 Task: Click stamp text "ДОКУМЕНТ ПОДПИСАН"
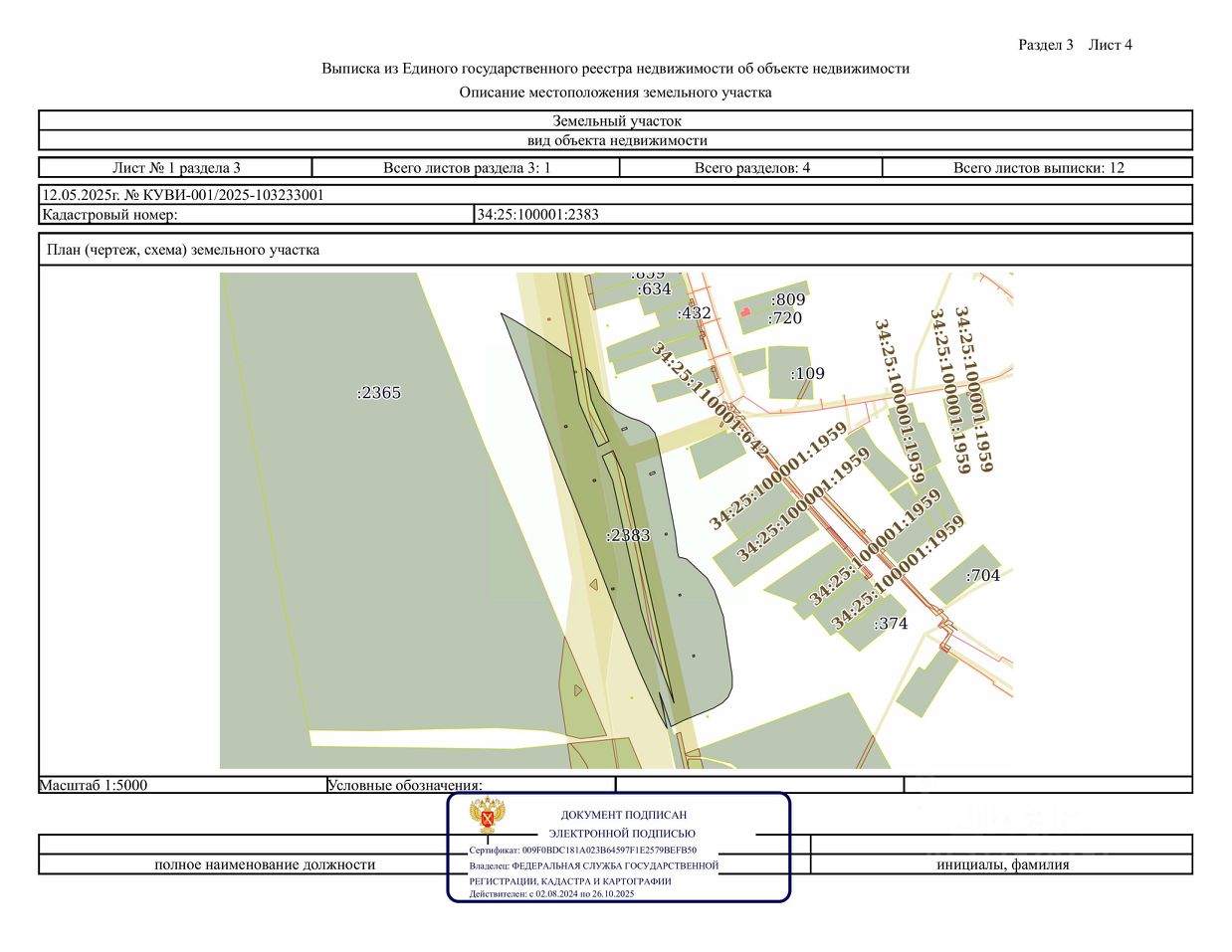click(x=624, y=815)
